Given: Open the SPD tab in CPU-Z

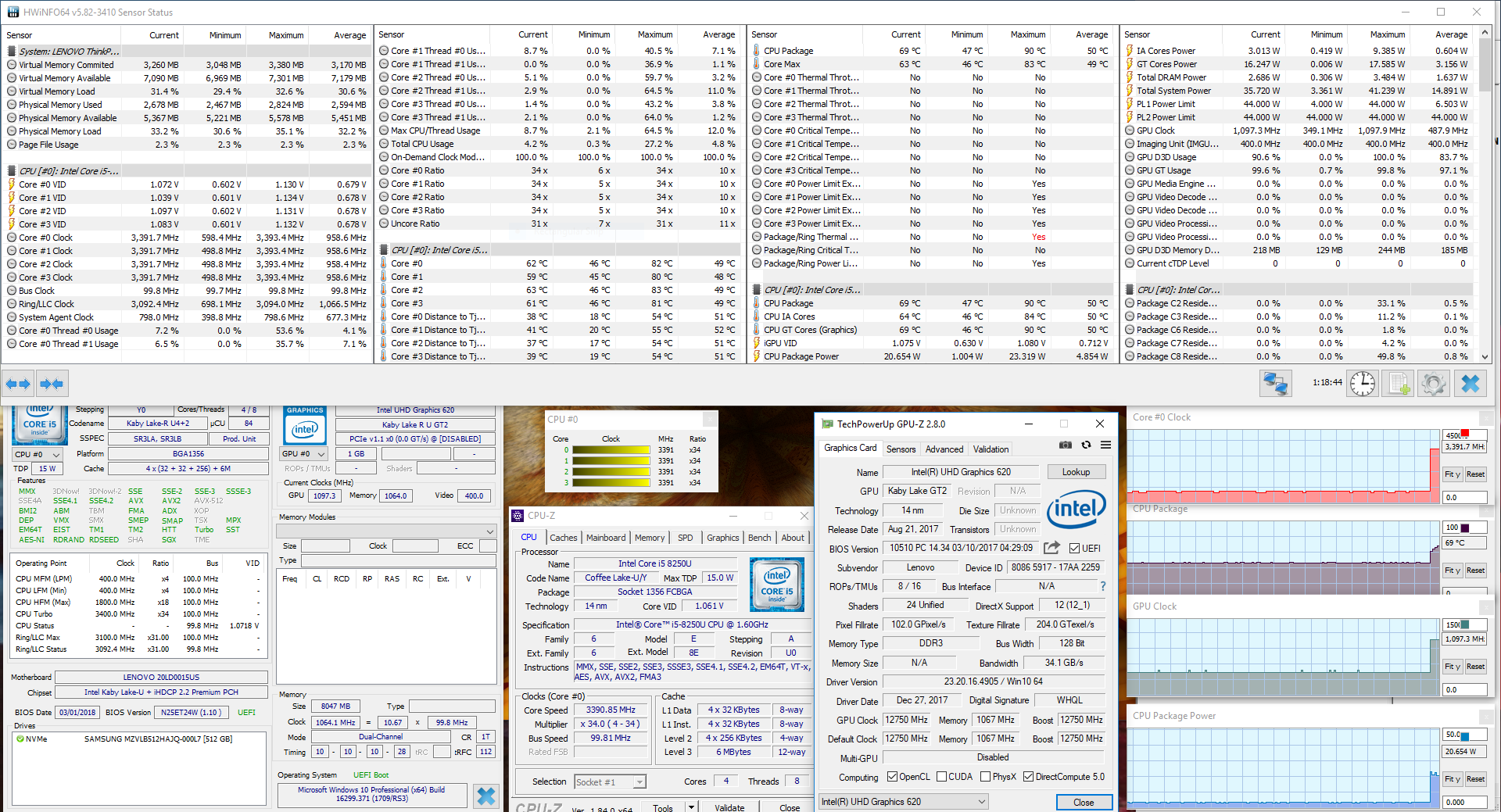Looking at the screenshot, I should pos(686,538).
